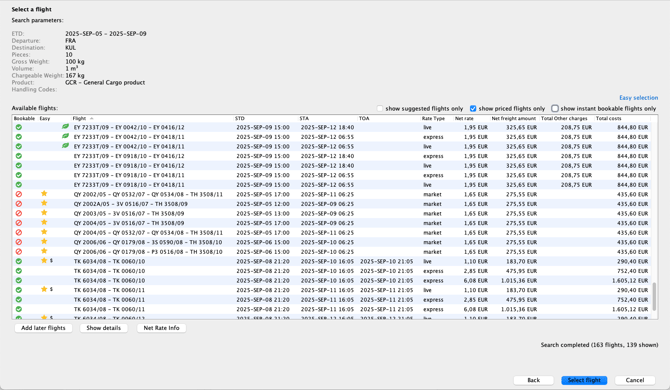Select TK 0060/10 express row costing 752,40 EUR
Image resolution: width=670 pixels, height=390 pixels.
(332, 271)
